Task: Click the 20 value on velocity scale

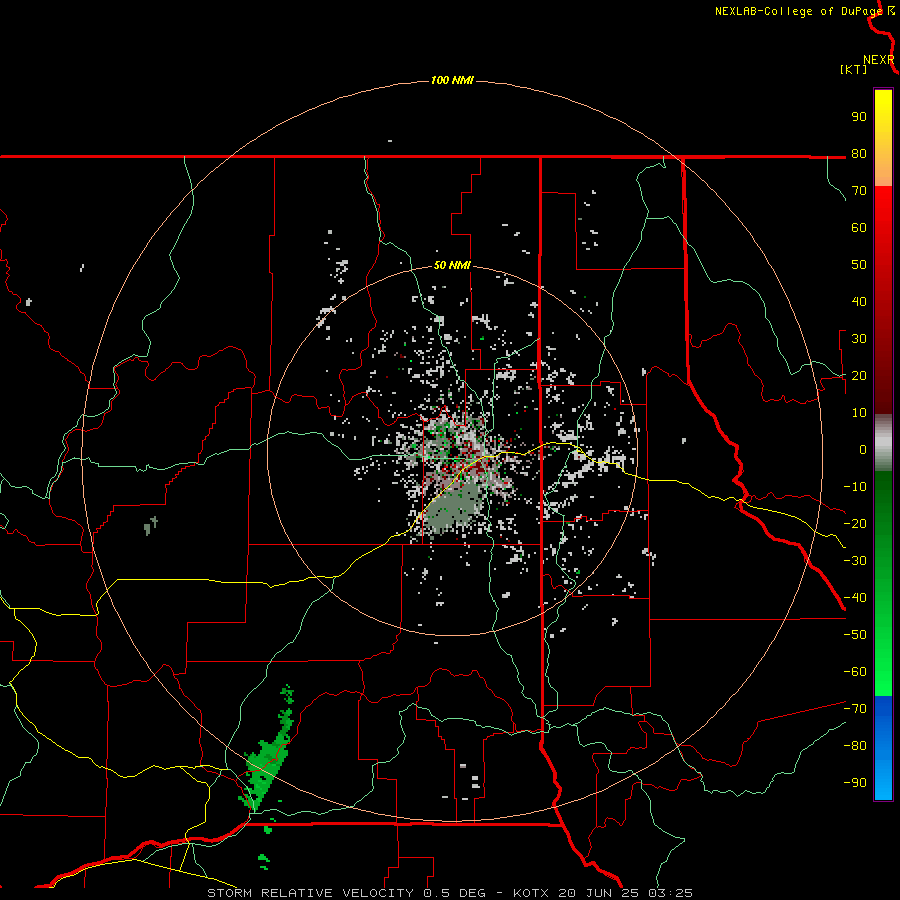Action: click(859, 375)
